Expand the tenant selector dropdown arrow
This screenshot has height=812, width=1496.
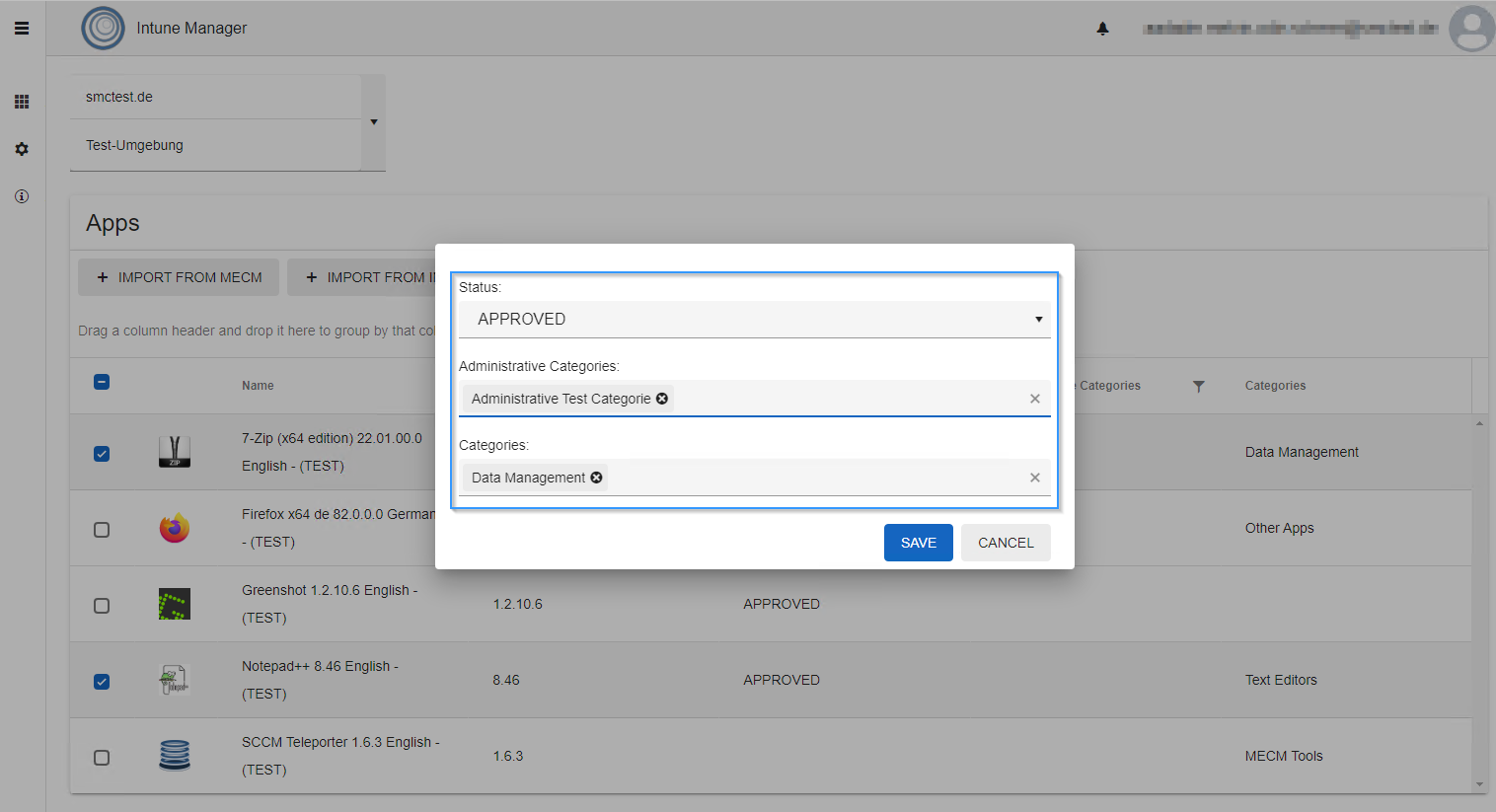click(374, 122)
